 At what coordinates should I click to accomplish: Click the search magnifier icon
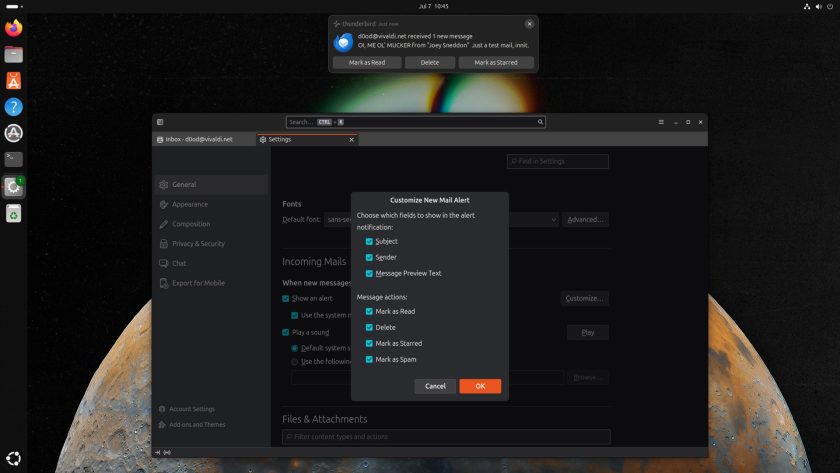tap(540, 122)
